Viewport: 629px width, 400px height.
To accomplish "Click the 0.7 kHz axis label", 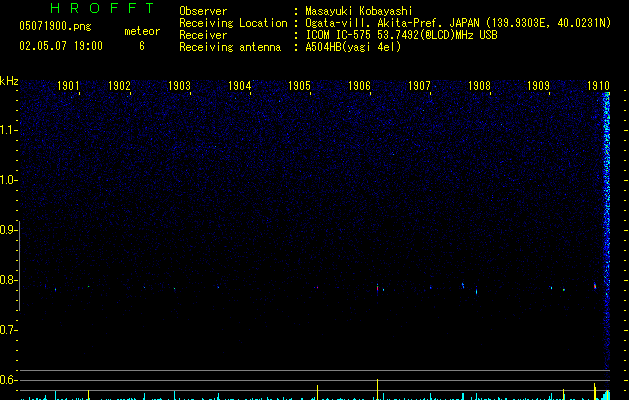I will (8, 330).
